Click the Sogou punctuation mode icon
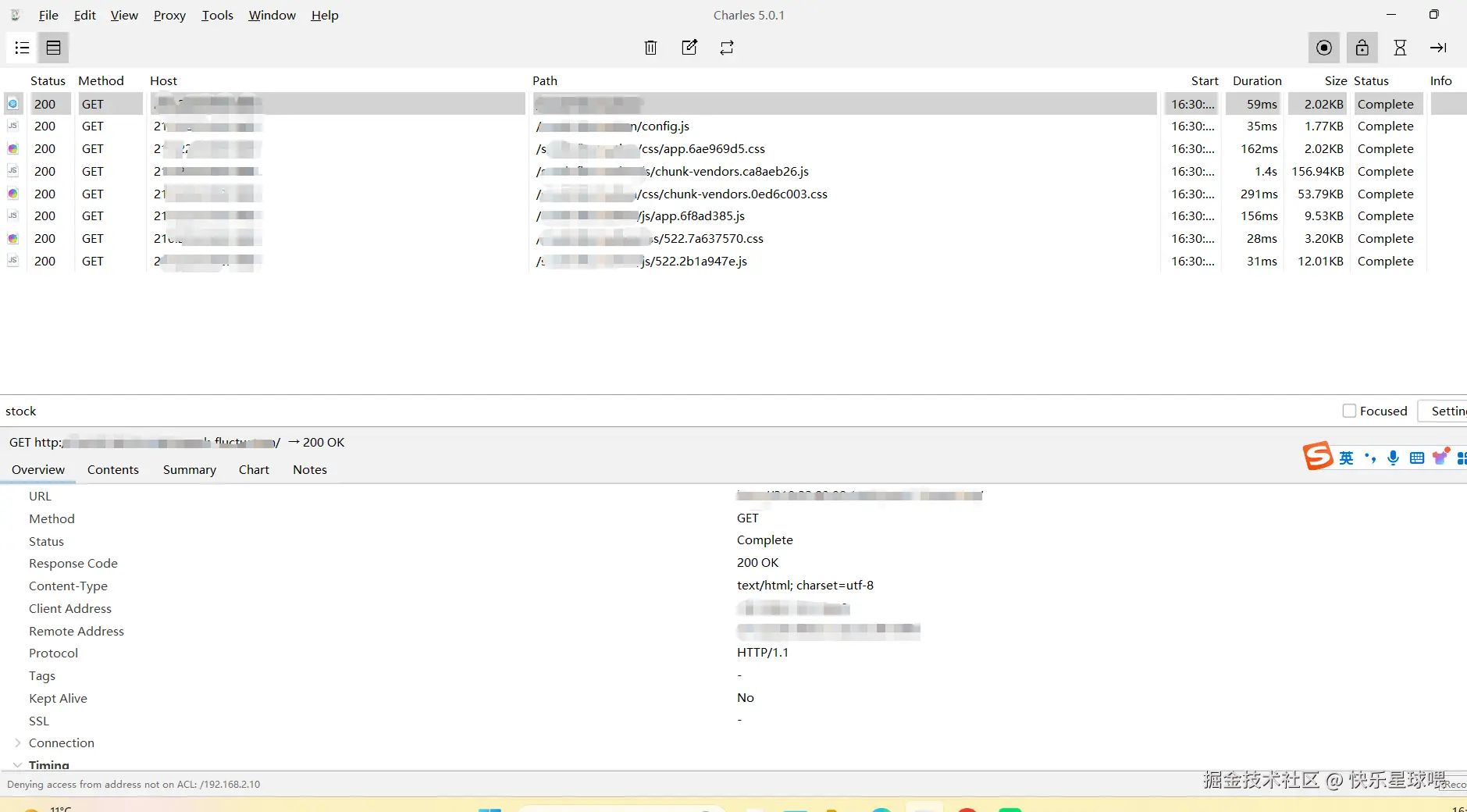 [1370, 458]
